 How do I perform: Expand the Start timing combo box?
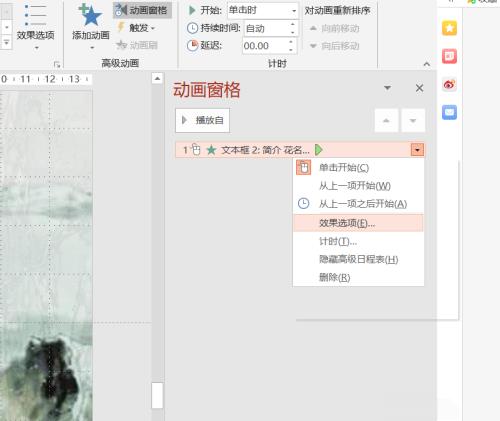(263, 11)
